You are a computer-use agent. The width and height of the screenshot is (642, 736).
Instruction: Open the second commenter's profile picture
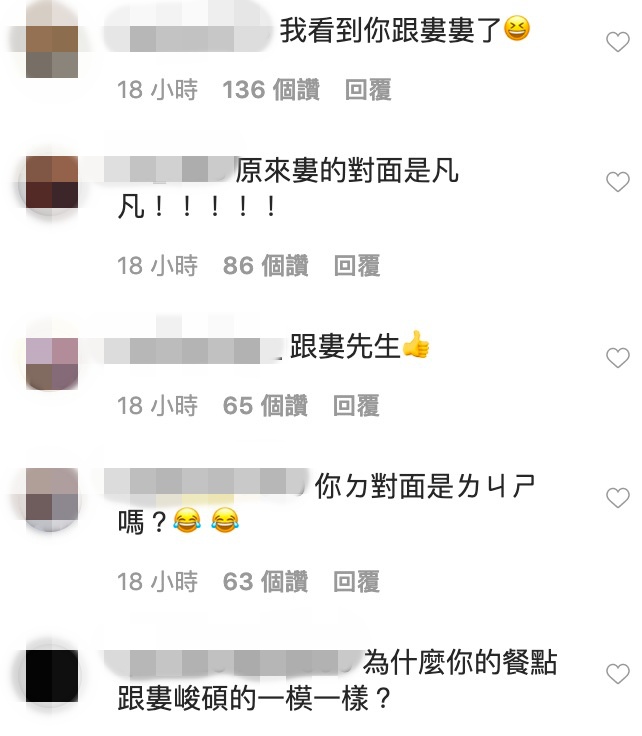pyautogui.click(x=52, y=183)
